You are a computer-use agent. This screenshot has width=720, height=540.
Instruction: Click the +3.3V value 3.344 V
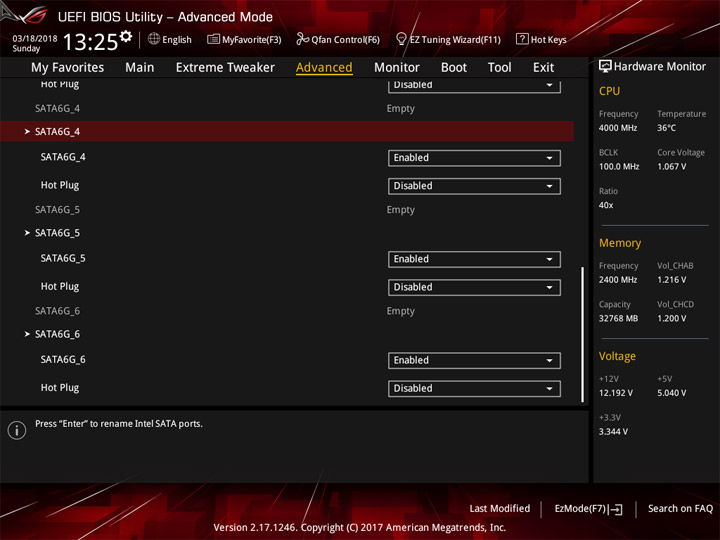point(613,432)
